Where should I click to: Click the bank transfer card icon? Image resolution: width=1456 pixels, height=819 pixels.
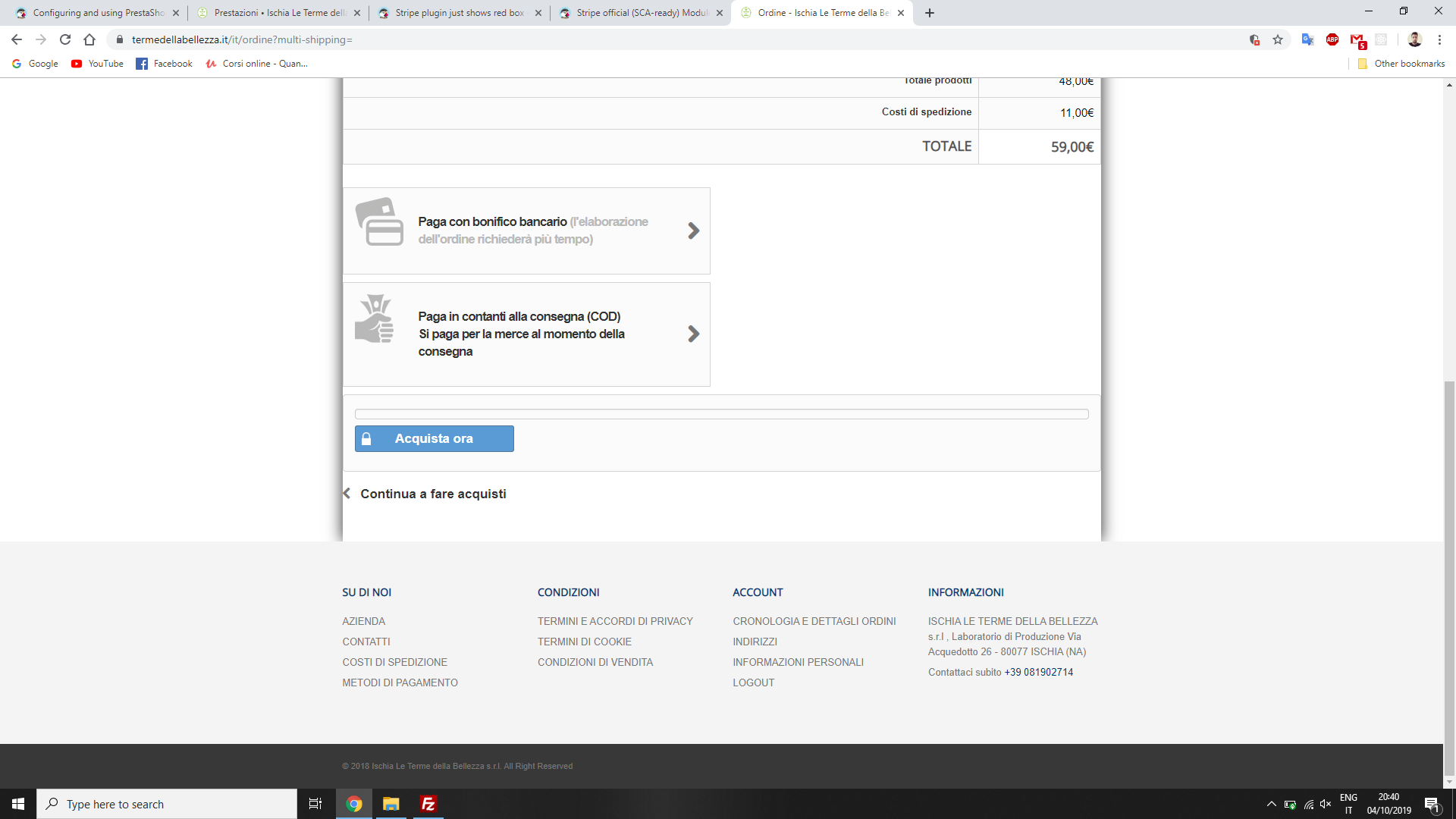pos(379,222)
